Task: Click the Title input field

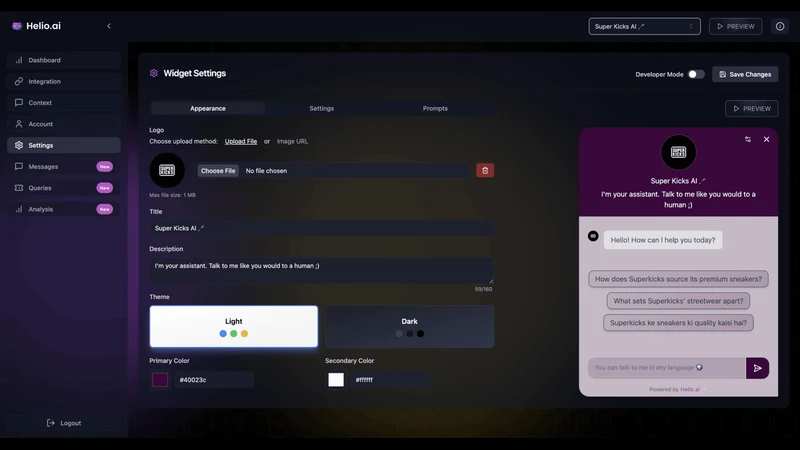Action: 321,228
